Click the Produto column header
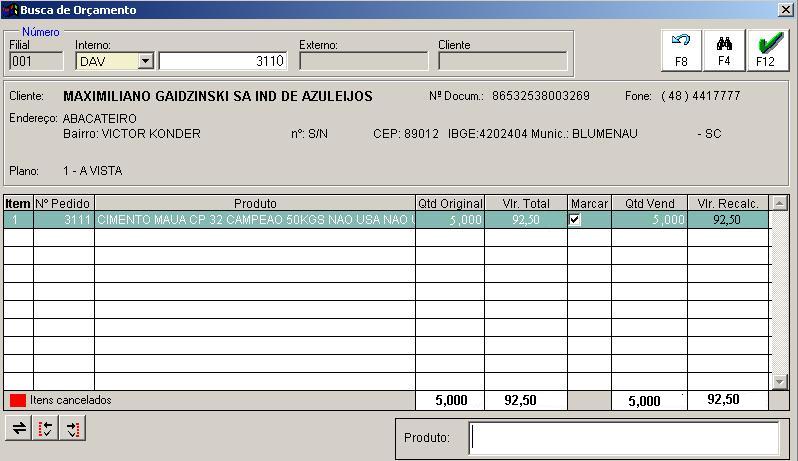The height and width of the screenshot is (461, 798). click(x=255, y=203)
